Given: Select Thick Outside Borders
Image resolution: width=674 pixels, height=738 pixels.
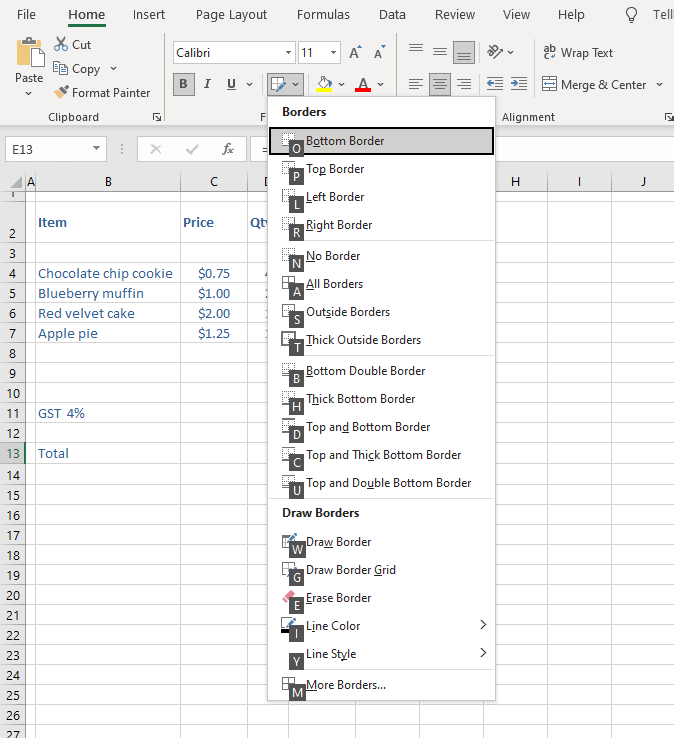Looking at the screenshot, I should click(x=381, y=340).
